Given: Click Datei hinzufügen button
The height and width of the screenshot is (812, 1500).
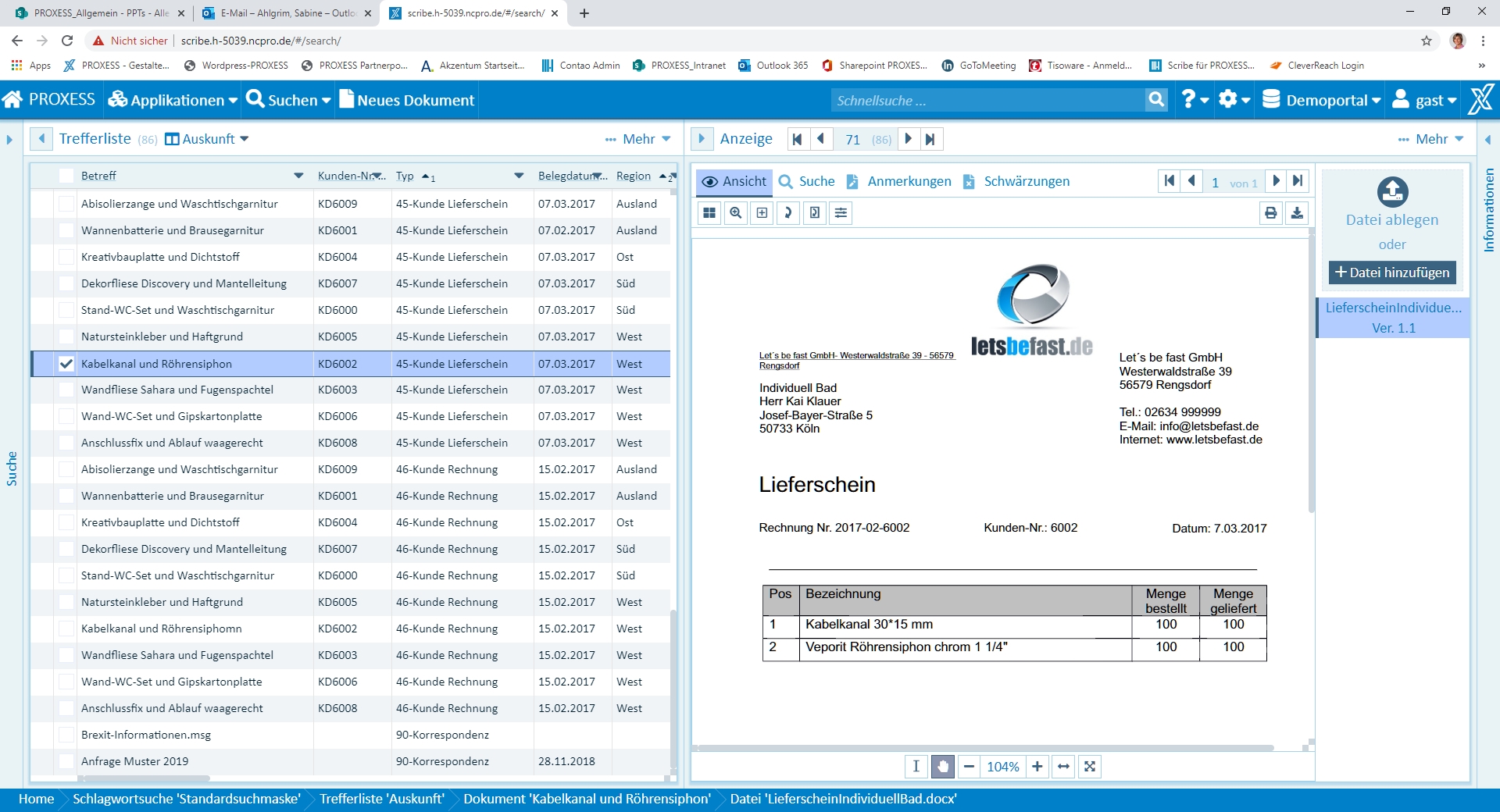Looking at the screenshot, I should click(x=1392, y=272).
